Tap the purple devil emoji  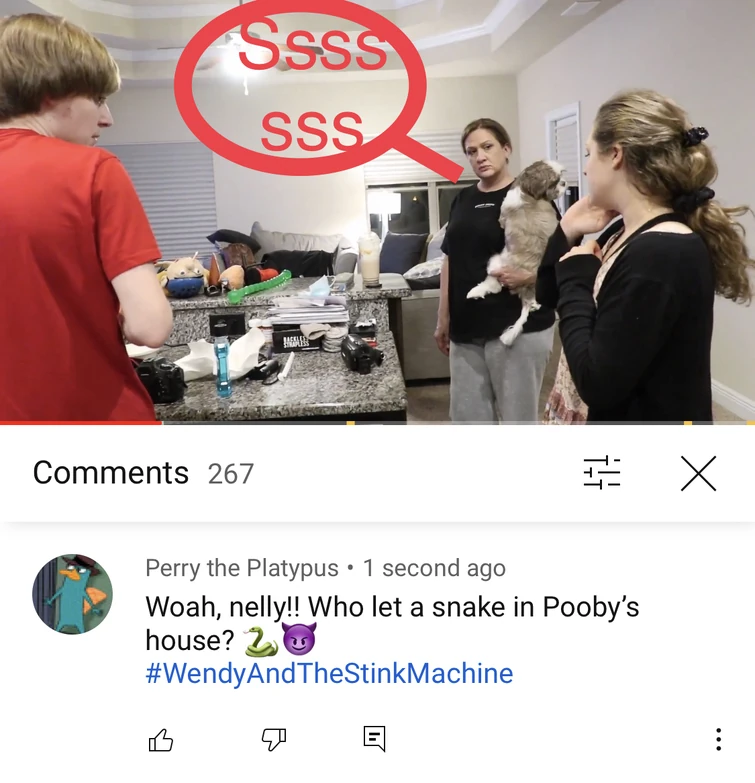[299, 639]
